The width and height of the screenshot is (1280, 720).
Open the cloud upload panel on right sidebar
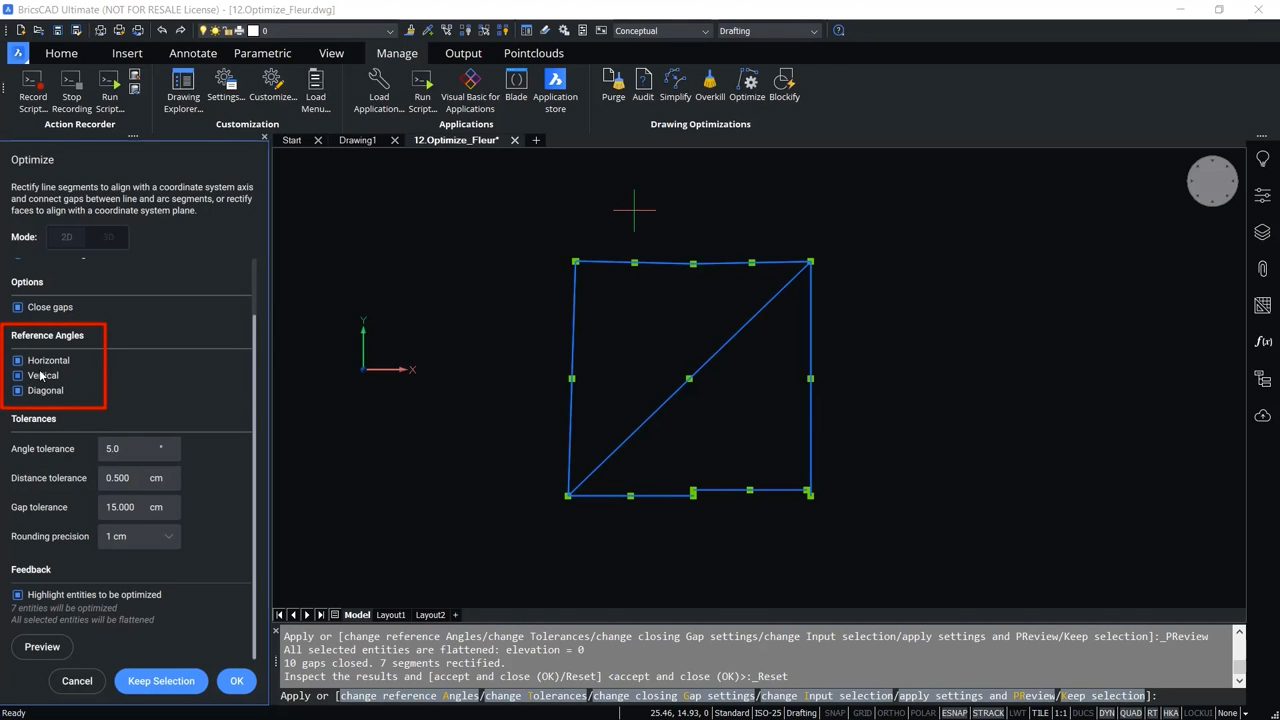point(1263,416)
